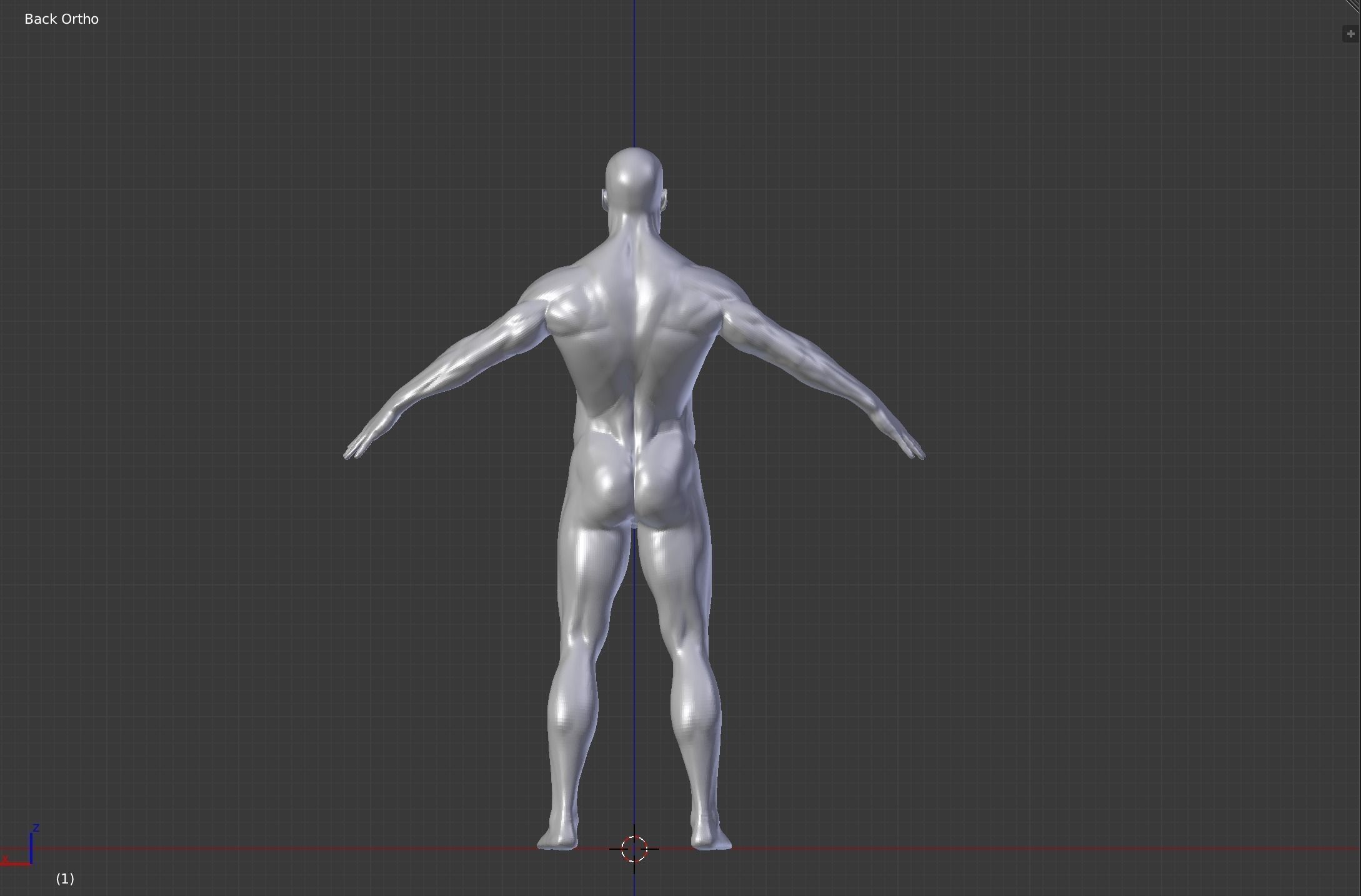
Task: Click the area split corner widget
Action: coord(1353,6)
